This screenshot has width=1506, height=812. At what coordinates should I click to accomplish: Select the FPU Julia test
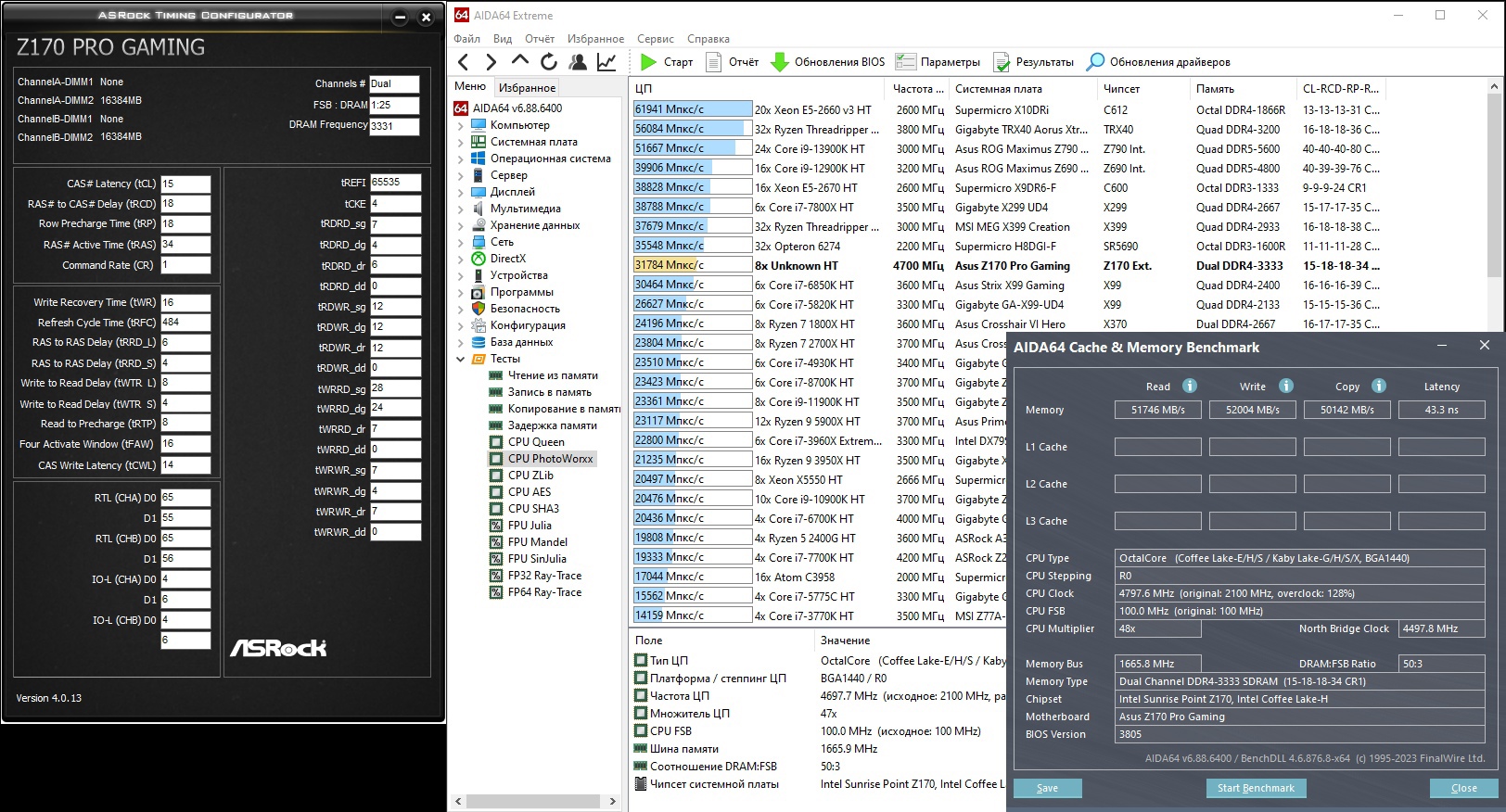530,526
